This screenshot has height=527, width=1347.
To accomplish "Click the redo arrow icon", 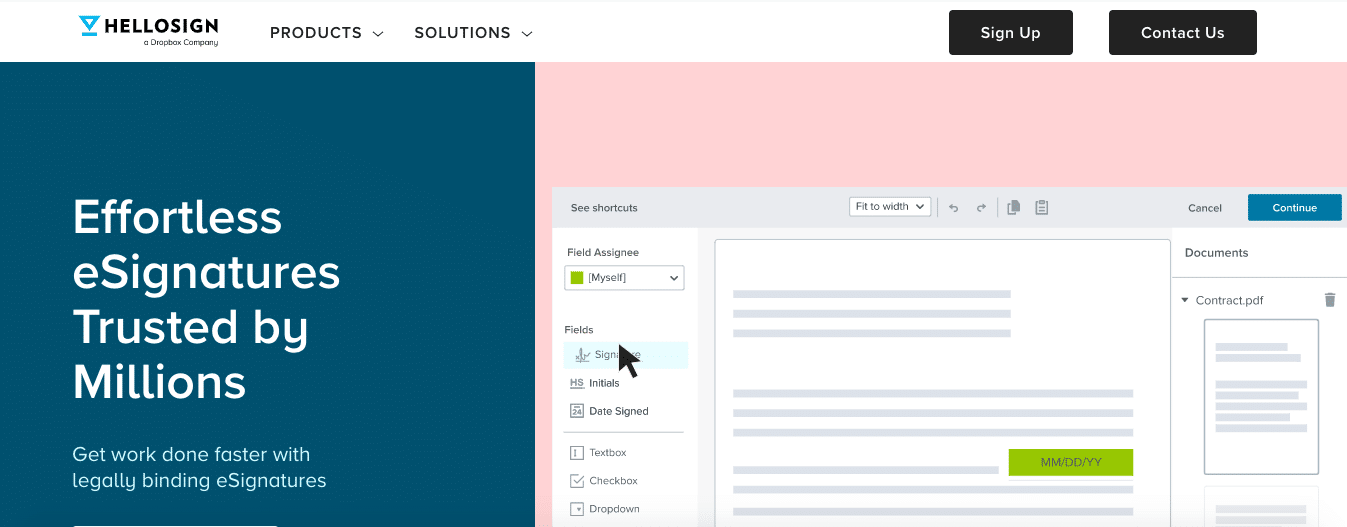I will [981, 208].
